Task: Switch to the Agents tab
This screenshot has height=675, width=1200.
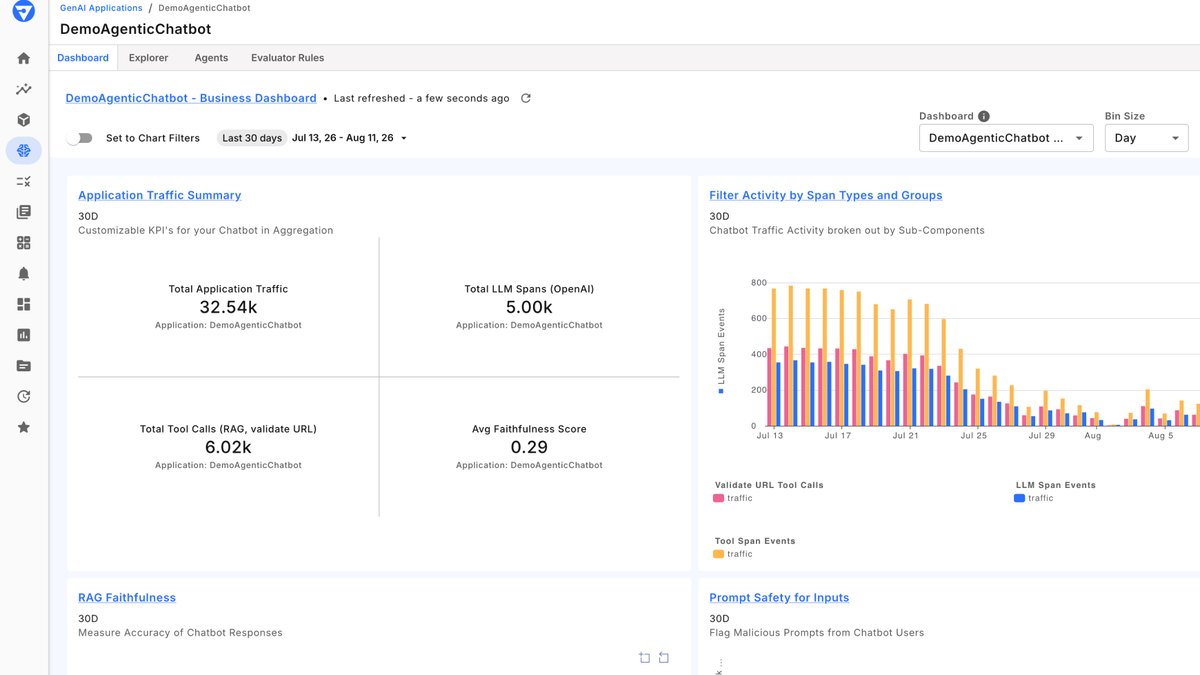Action: (211, 58)
